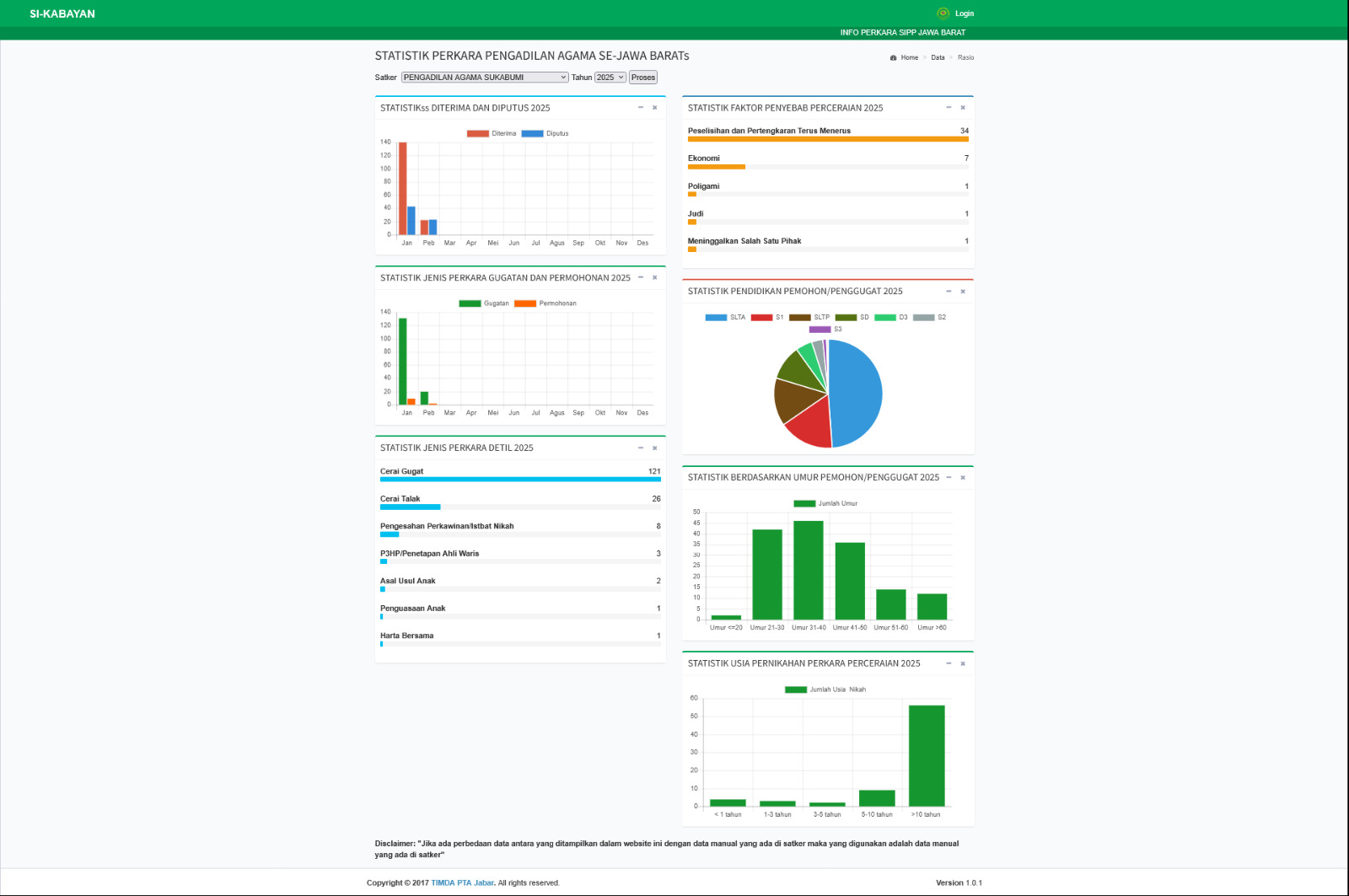Toggle S3 legend in pie chart

825,330
